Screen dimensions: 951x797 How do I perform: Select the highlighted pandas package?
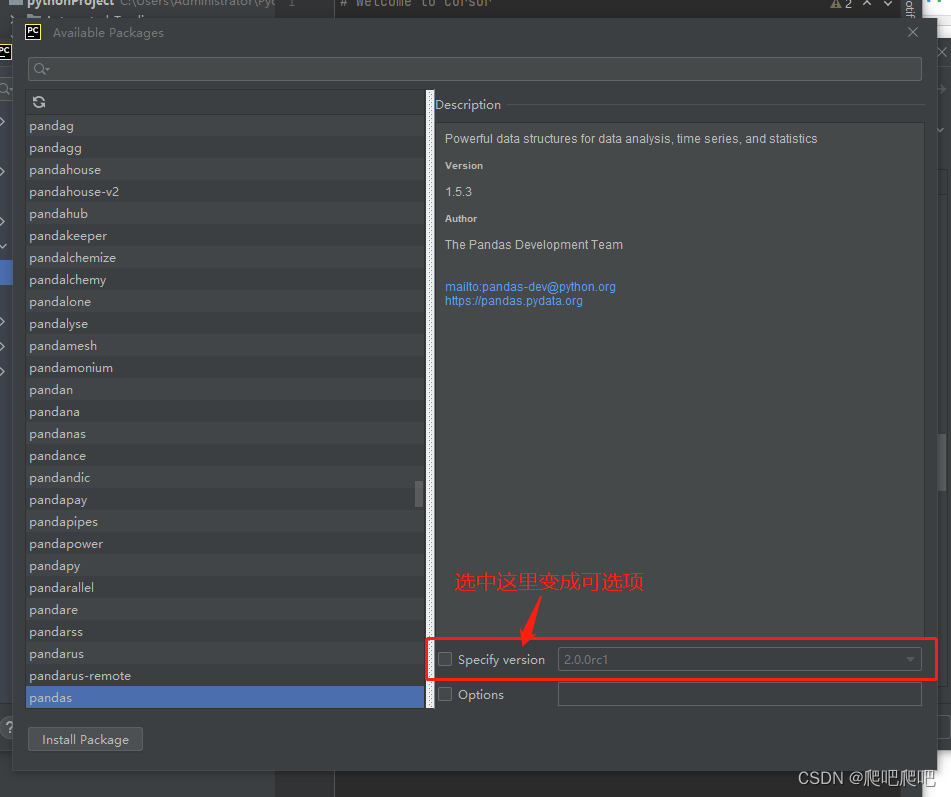click(225, 698)
